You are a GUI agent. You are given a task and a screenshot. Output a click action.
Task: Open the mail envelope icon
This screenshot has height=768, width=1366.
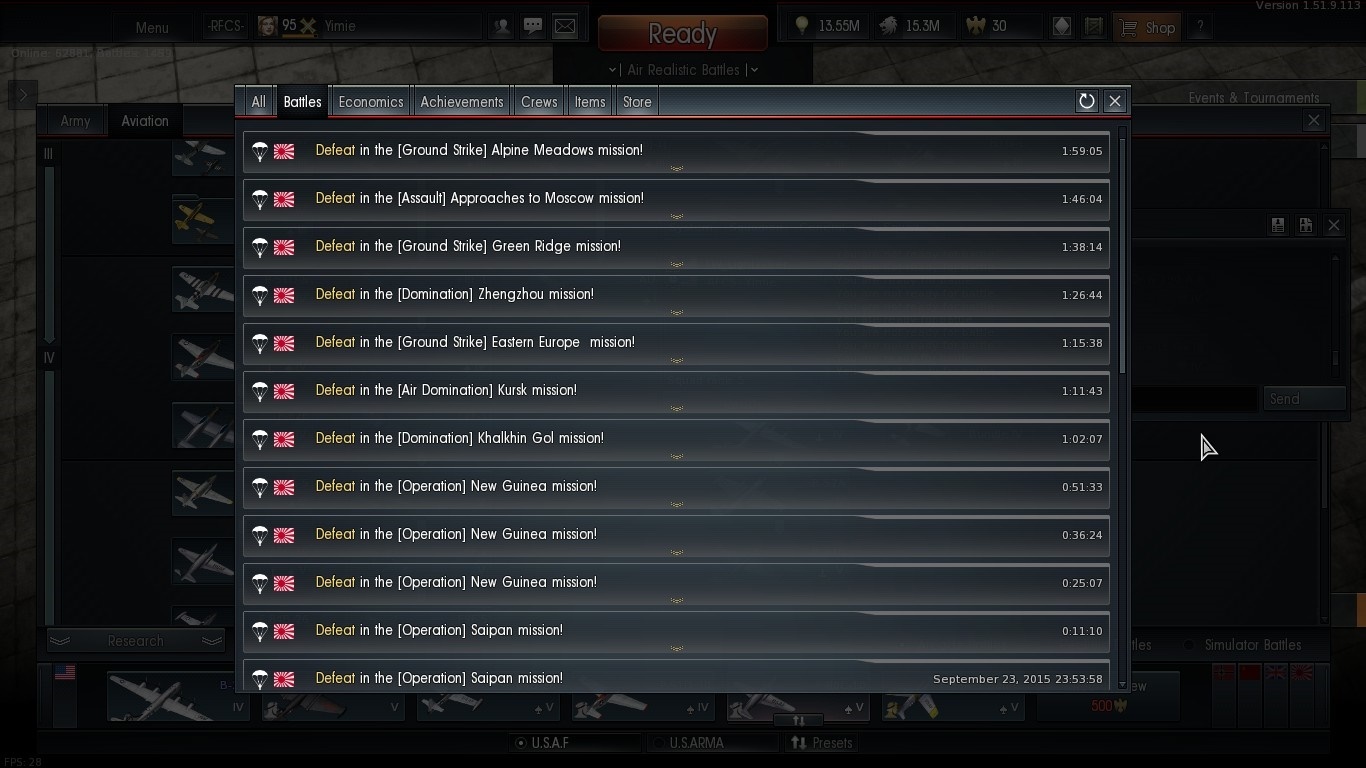(565, 27)
